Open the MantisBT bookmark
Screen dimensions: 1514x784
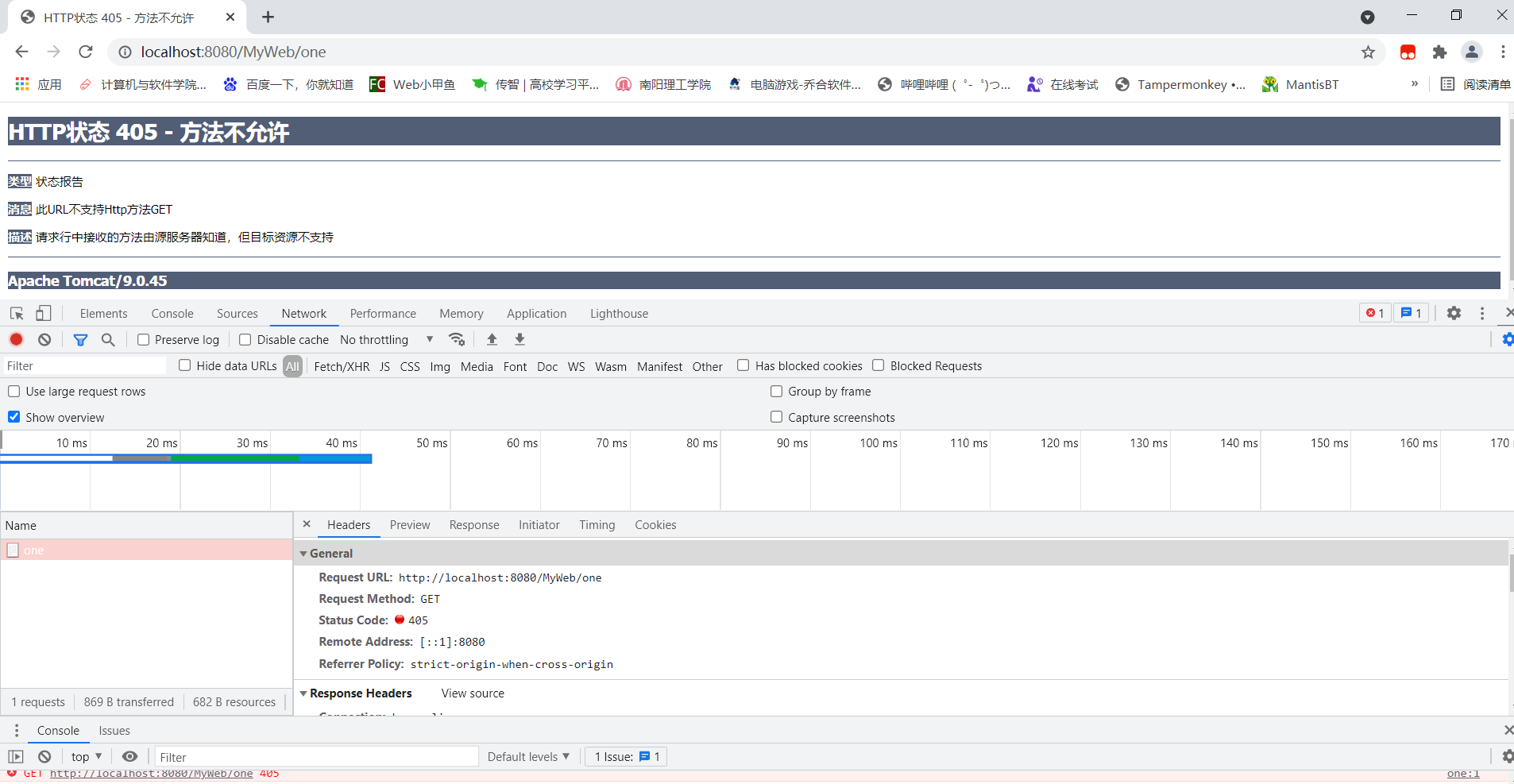click(x=1300, y=84)
